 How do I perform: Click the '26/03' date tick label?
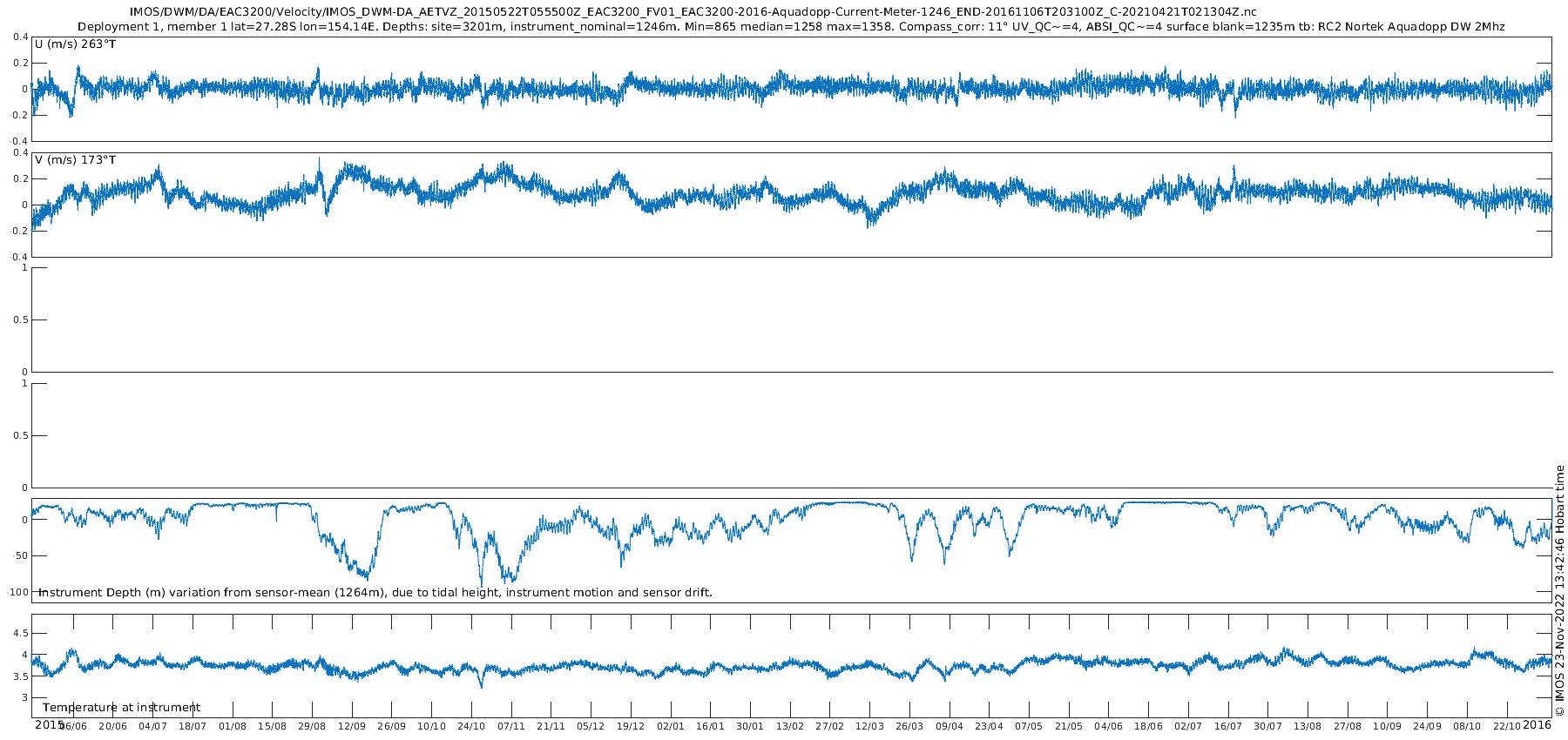pos(909,726)
